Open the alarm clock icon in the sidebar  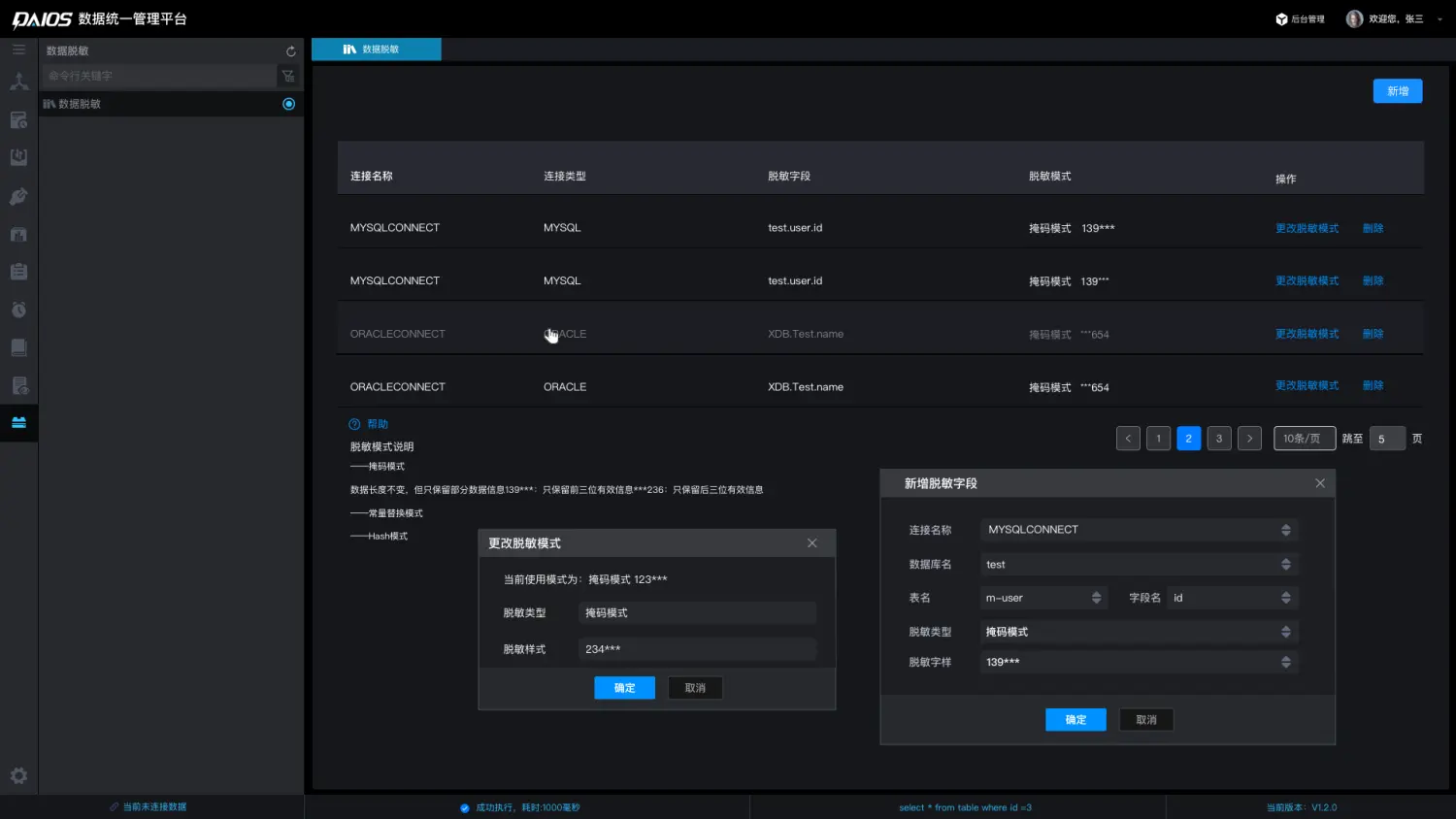[18, 310]
